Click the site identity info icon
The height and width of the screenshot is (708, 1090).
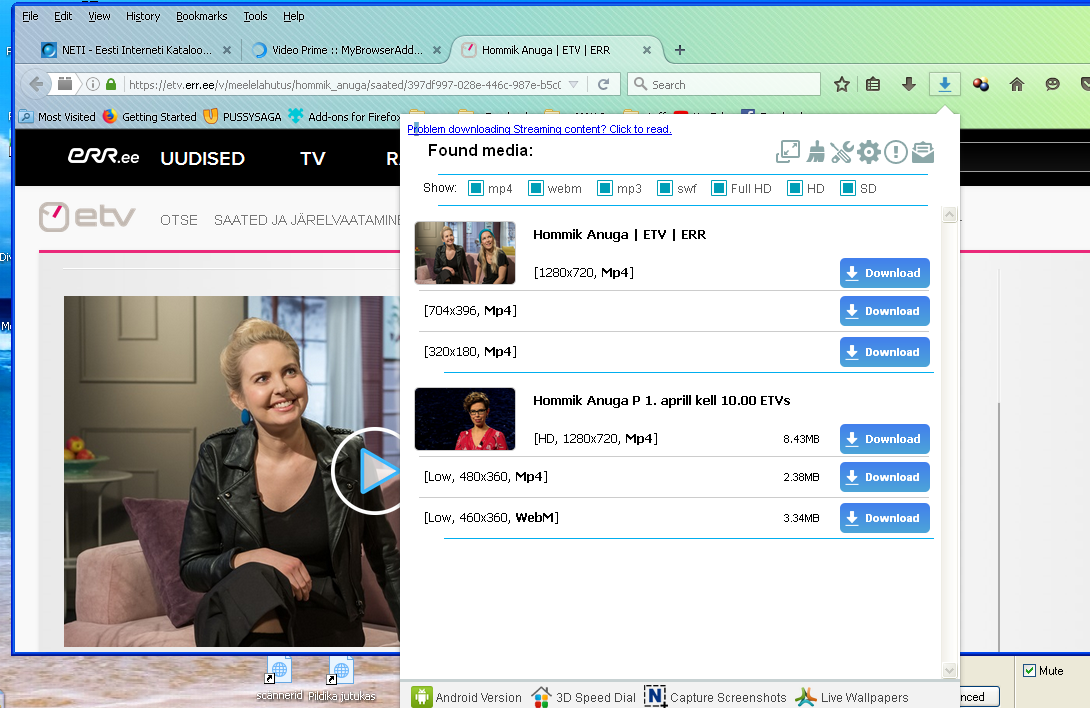[92, 85]
